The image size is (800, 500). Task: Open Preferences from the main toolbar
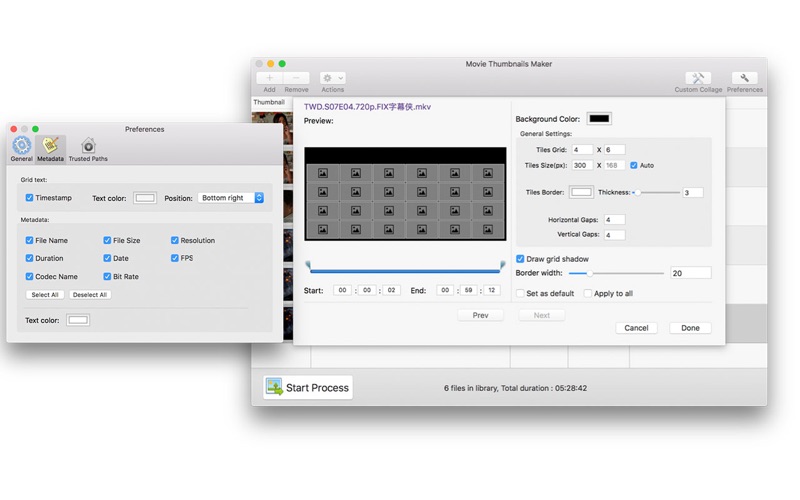tap(744, 79)
